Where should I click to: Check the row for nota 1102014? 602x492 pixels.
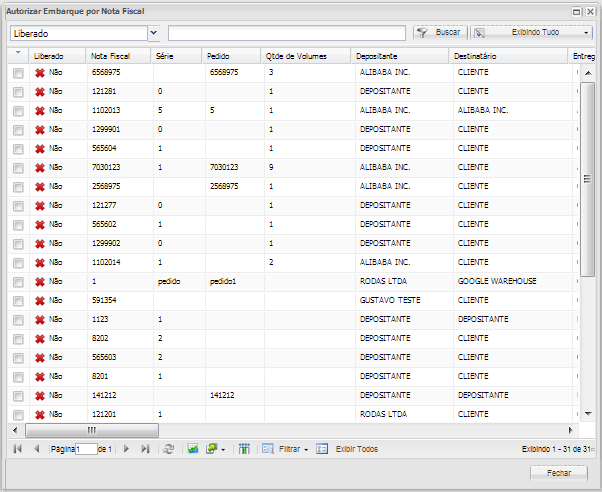coord(18,263)
